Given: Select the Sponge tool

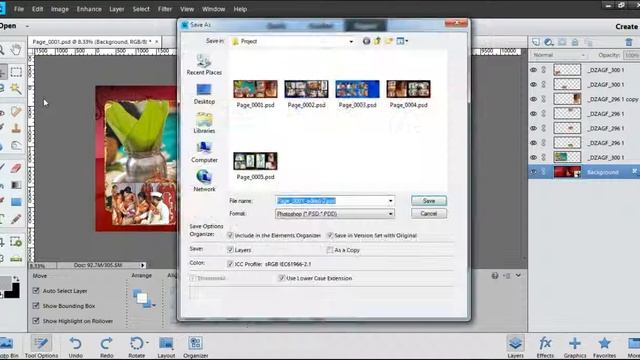Looking at the screenshot, I should (x=16, y=145).
